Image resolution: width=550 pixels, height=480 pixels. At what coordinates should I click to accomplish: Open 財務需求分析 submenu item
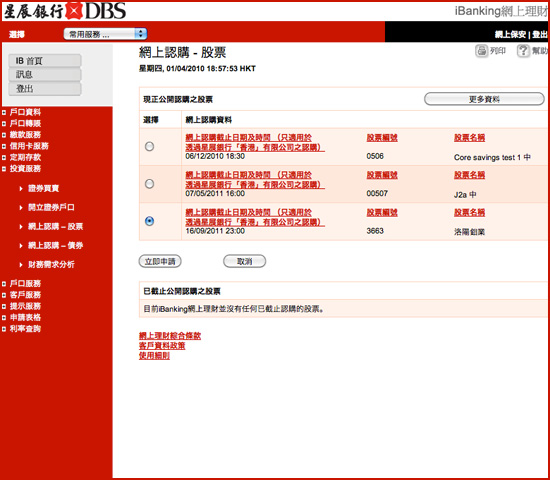(51, 264)
